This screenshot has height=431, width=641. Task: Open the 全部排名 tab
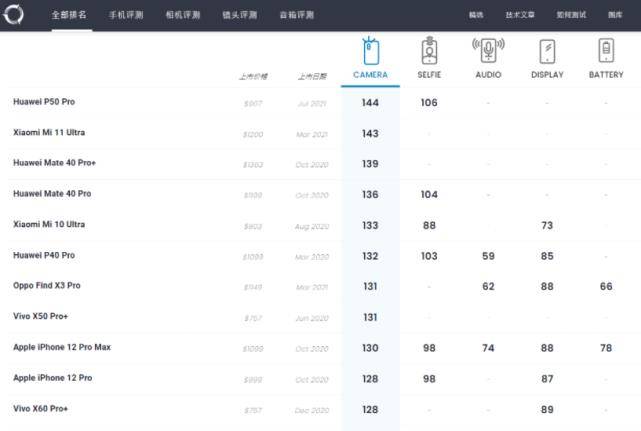(x=69, y=16)
